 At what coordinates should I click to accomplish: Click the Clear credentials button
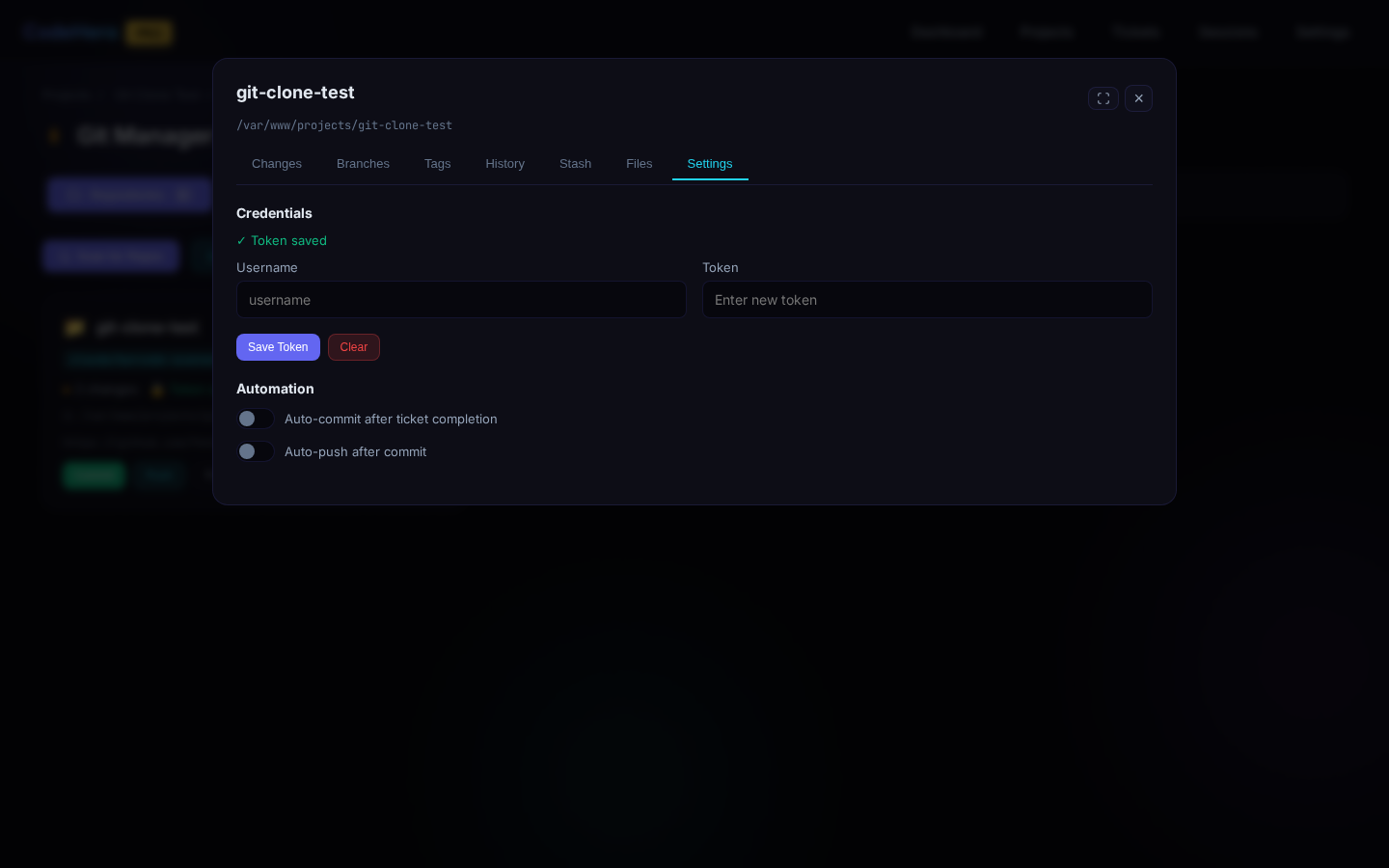[354, 347]
